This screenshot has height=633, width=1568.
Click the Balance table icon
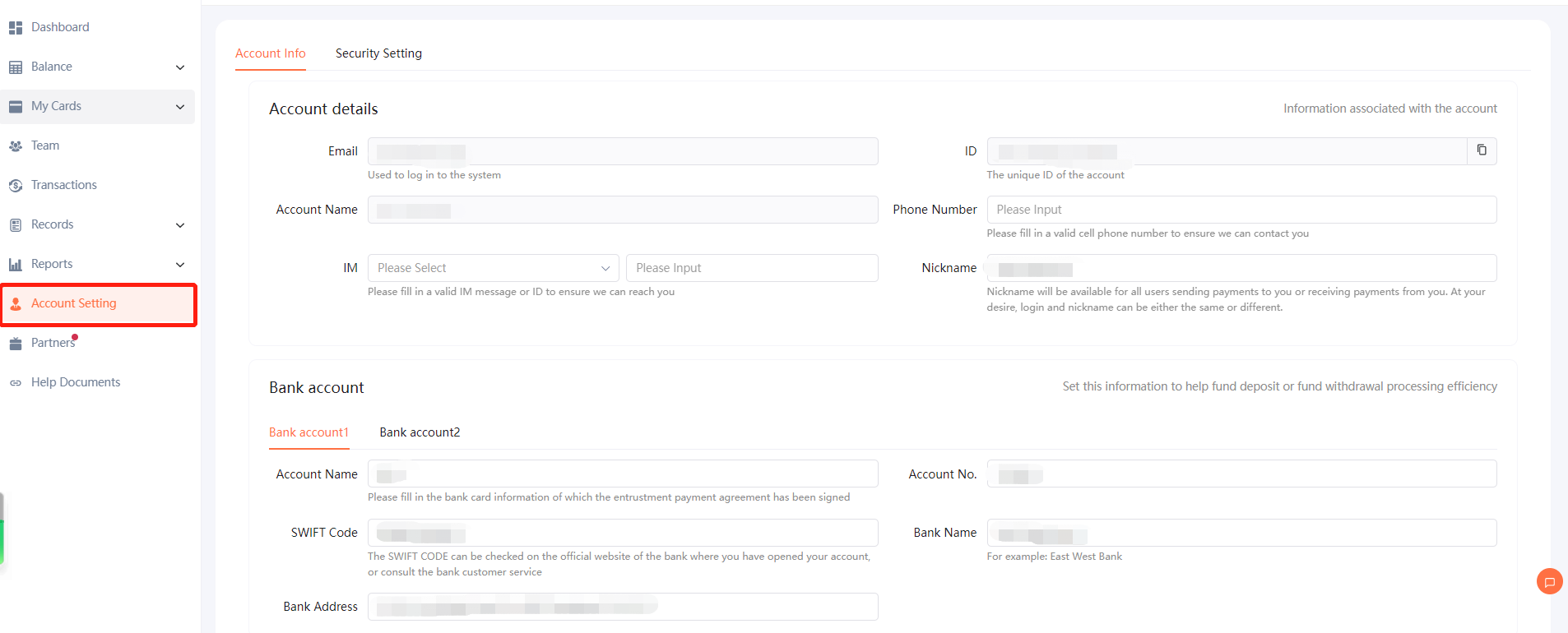(16, 67)
